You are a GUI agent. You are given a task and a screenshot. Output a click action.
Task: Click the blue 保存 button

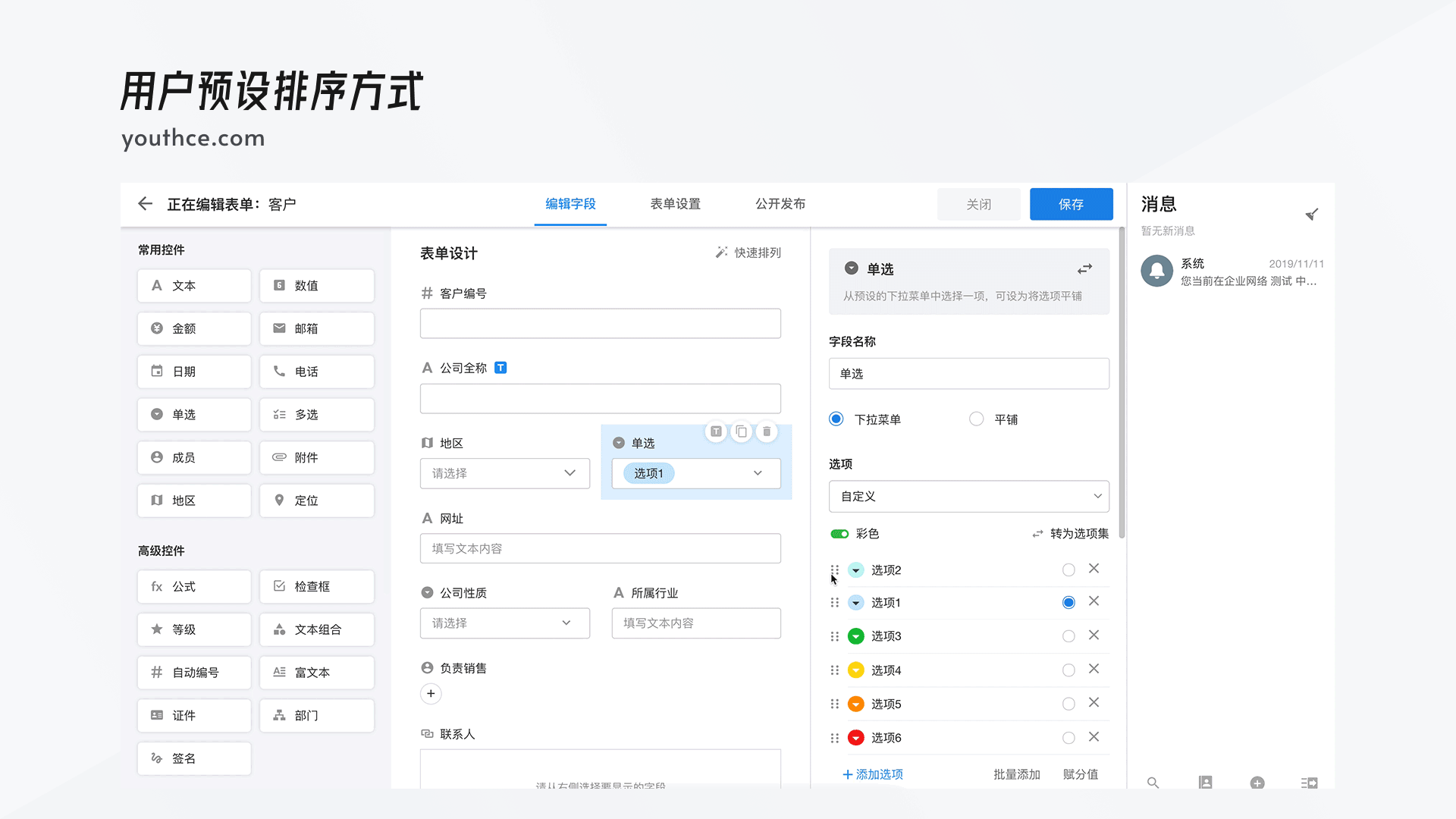(x=1071, y=204)
